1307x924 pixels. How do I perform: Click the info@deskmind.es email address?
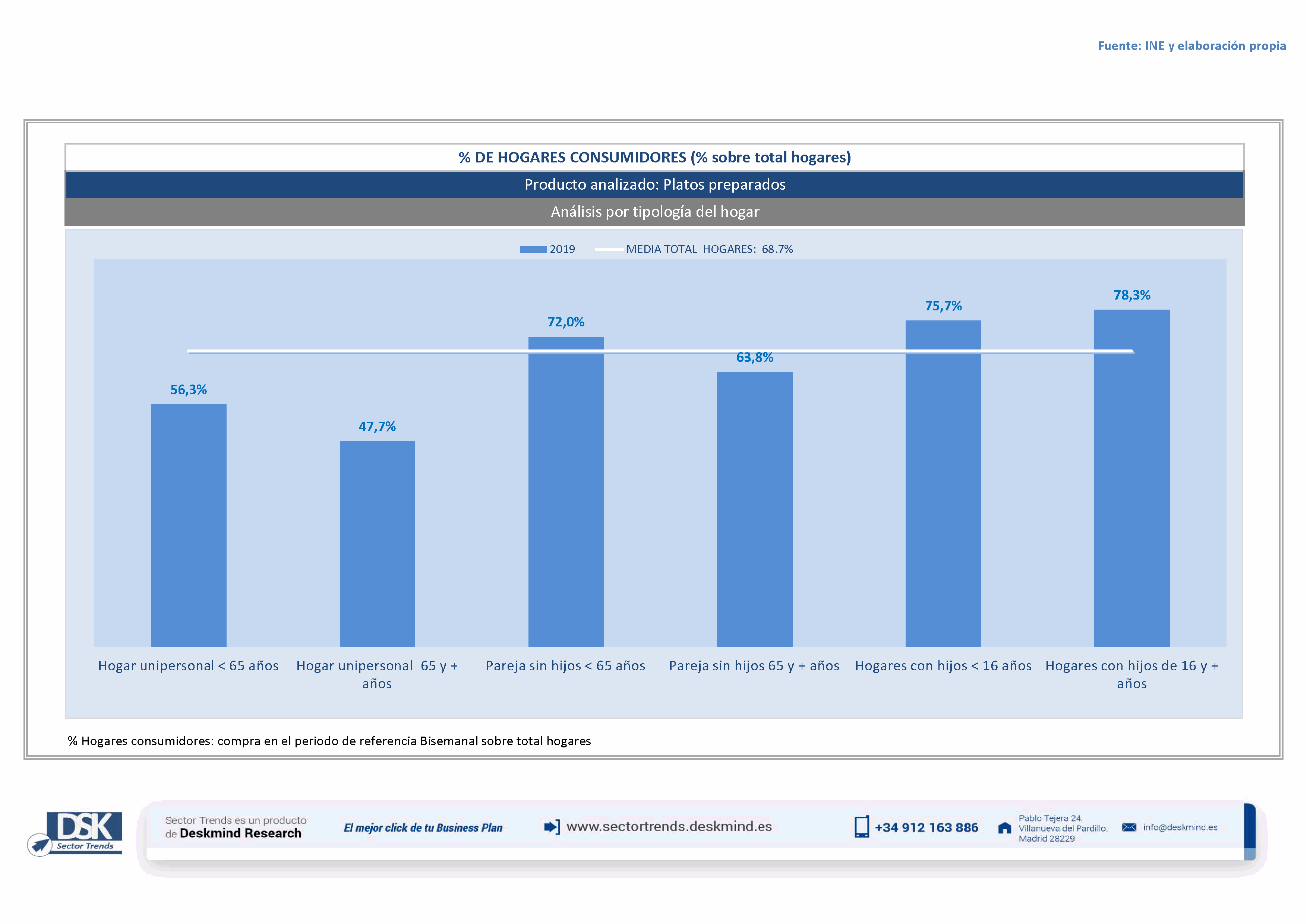[x=1180, y=827]
